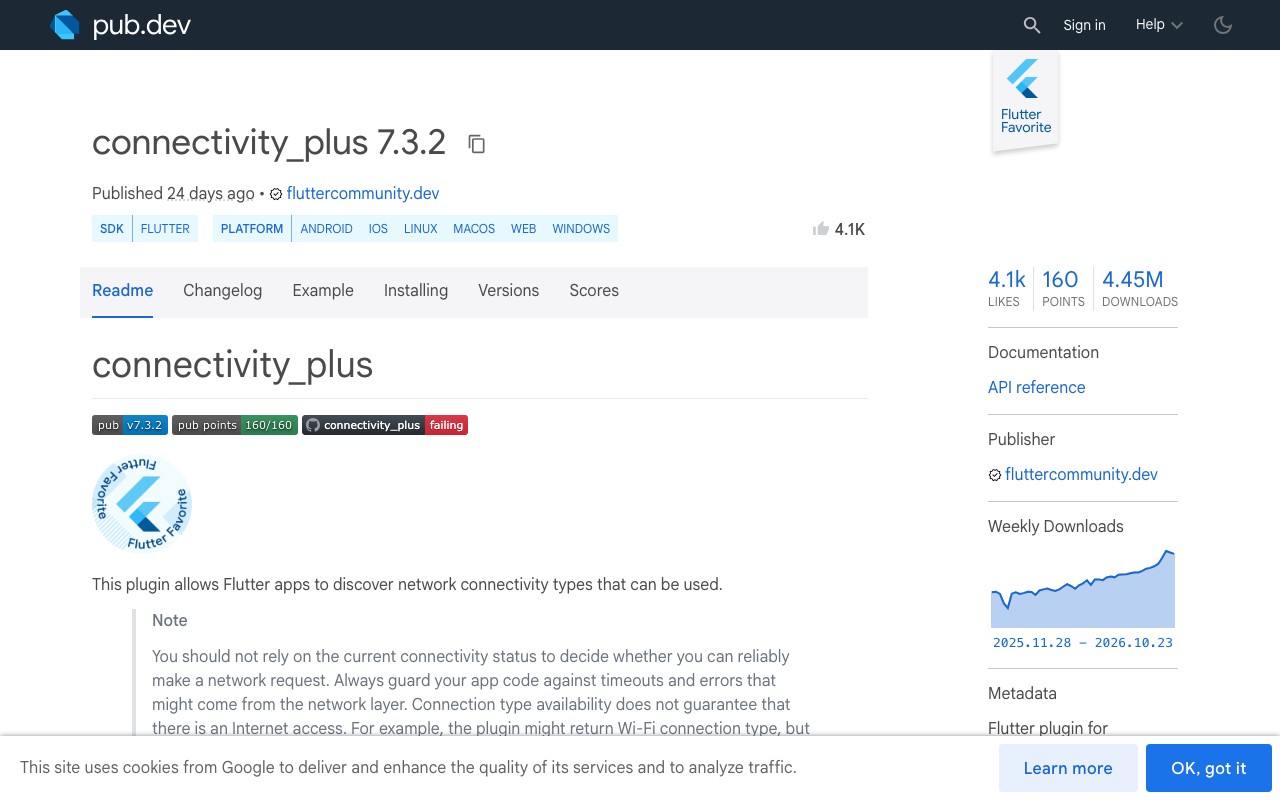Select the WEB platform tag
The image size is (1280, 800).
(x=524, y=229)
